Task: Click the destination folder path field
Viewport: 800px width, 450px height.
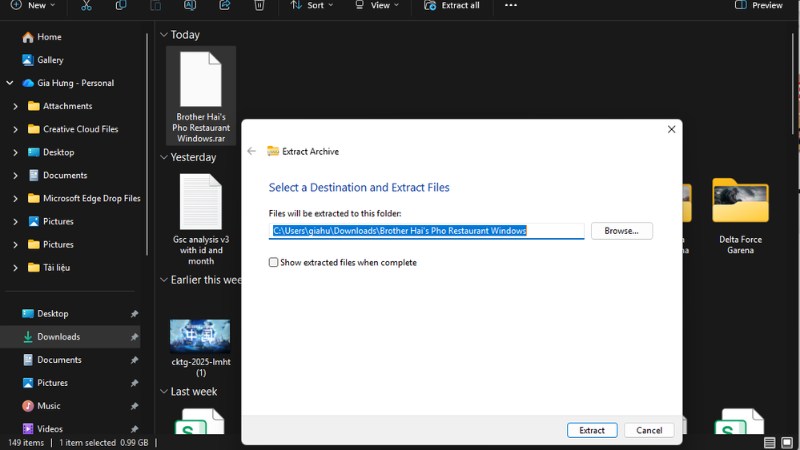Action: click(427, 230)
